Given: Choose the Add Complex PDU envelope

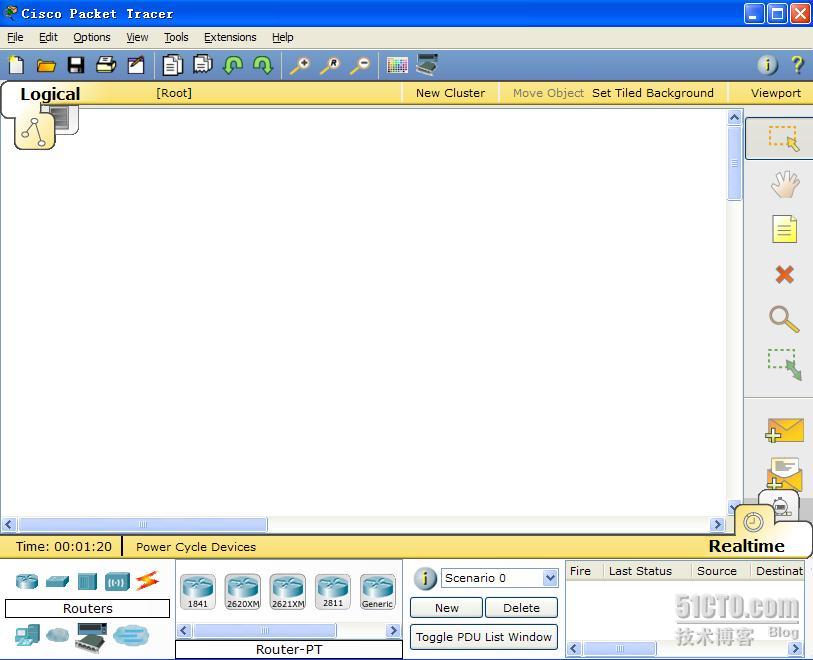Looking at the screenshot, I should pos(784,473).
